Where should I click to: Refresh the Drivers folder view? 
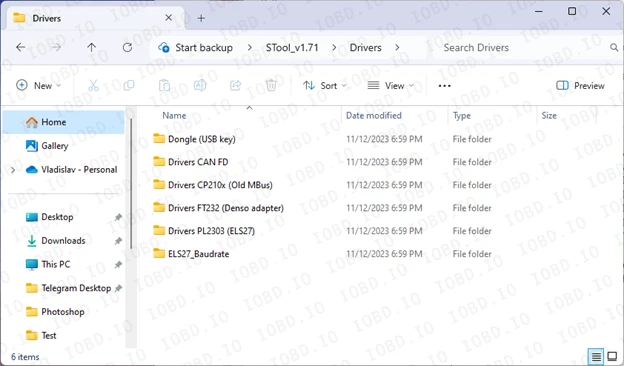tap(127, 48)
